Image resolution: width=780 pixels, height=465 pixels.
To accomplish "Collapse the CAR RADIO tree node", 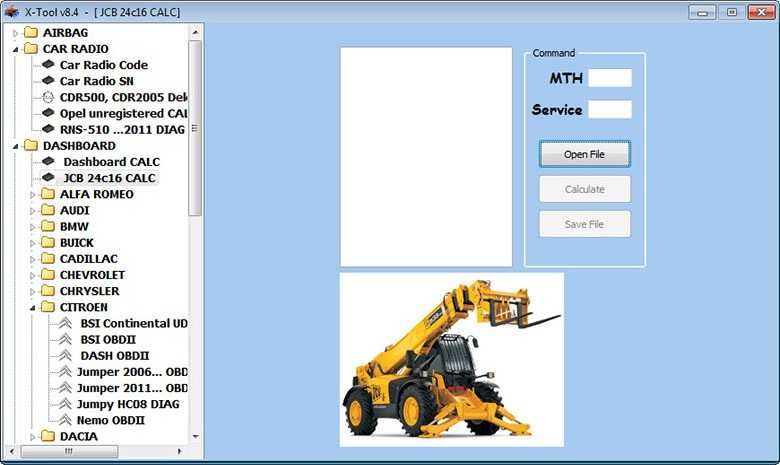I will [x=15, y=49].
